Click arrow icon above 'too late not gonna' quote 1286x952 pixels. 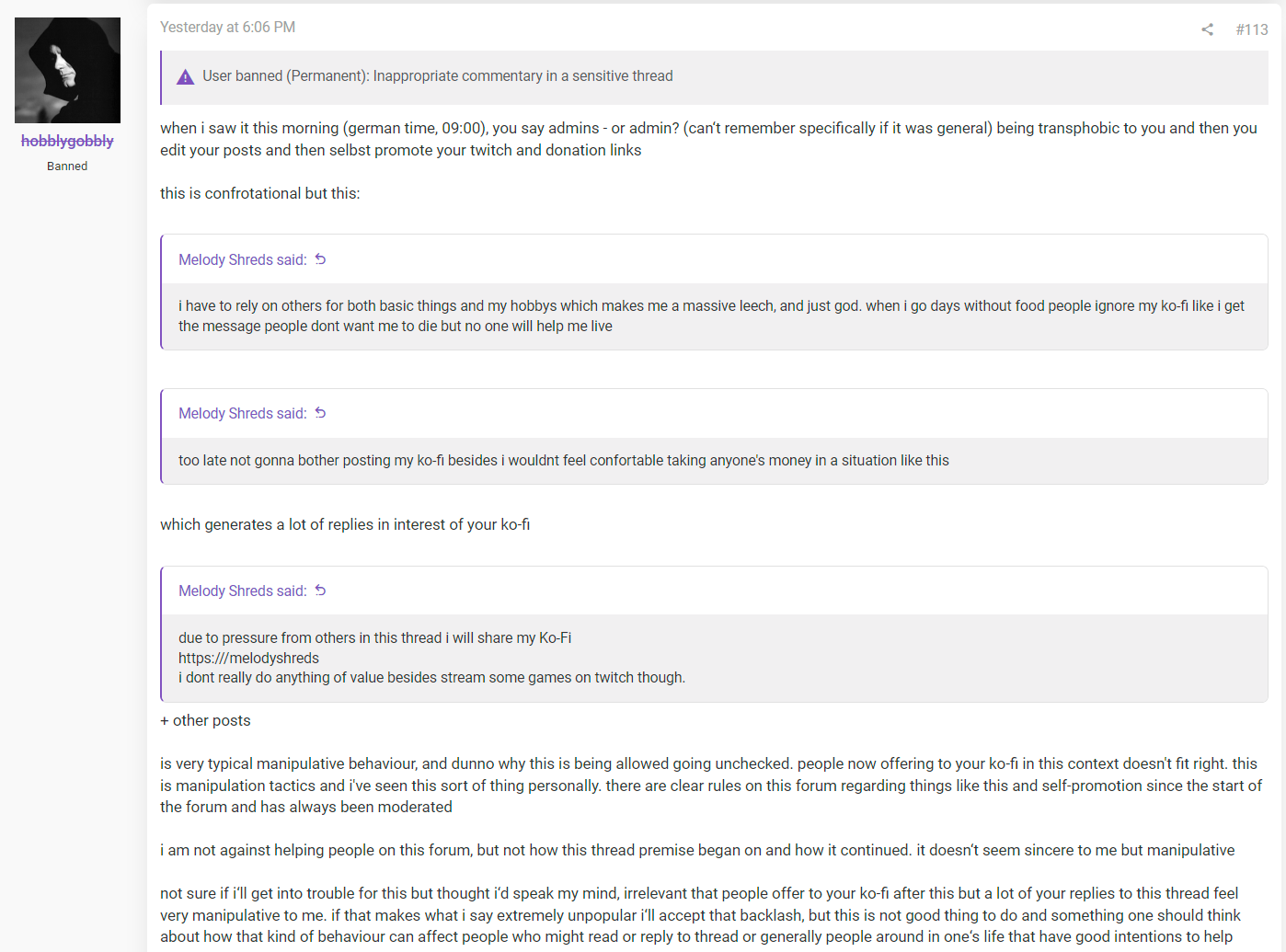point(321,413)
